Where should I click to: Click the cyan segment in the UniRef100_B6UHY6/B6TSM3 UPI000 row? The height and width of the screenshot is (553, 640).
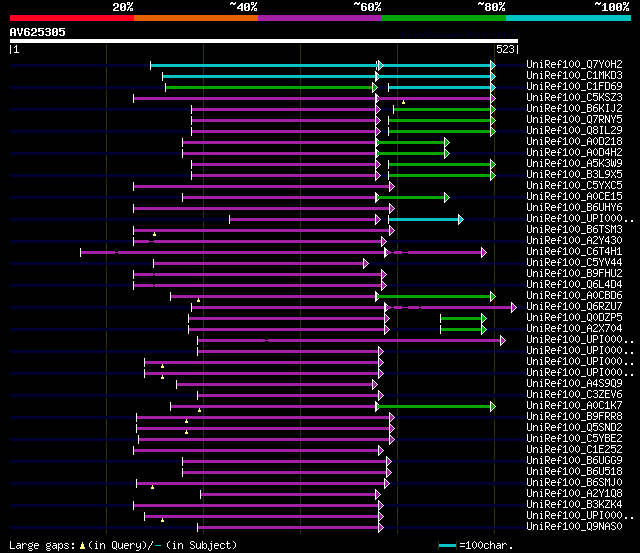[x=426, y=220]
